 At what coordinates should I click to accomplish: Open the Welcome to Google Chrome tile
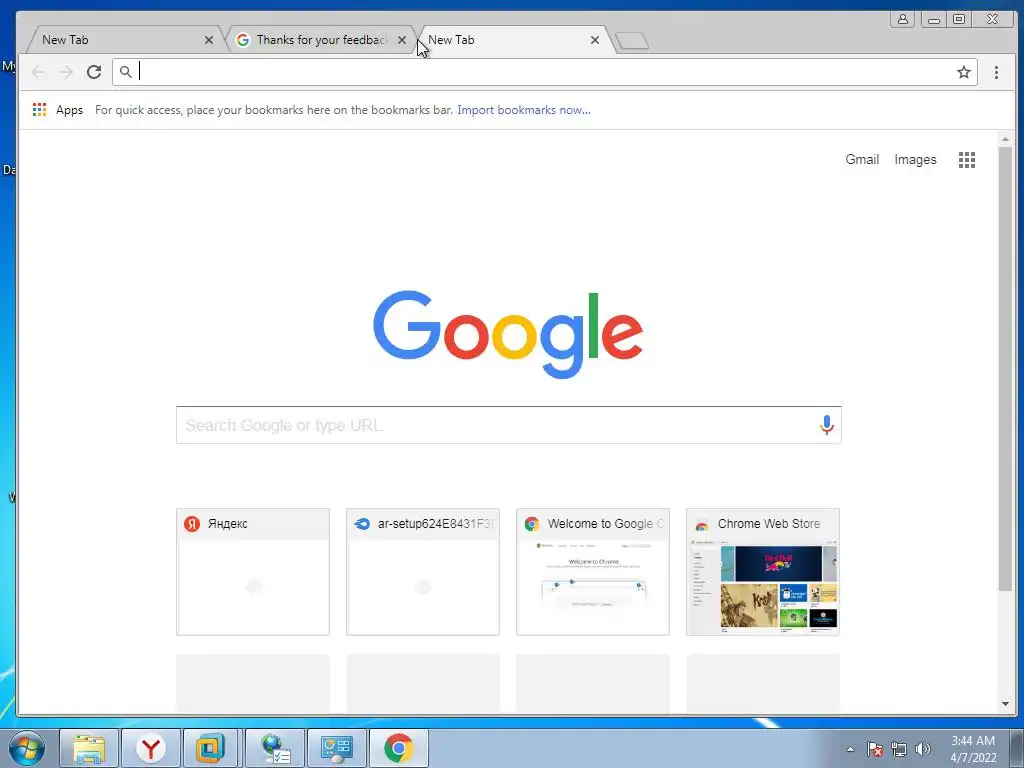(x=593, y=571)
